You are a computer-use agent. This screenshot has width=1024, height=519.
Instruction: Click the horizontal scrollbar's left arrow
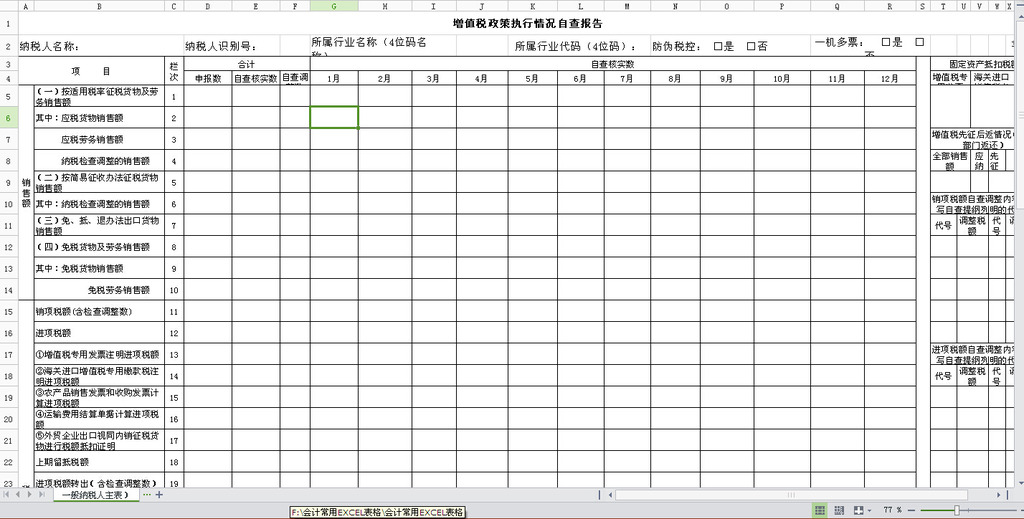[611, 495]
